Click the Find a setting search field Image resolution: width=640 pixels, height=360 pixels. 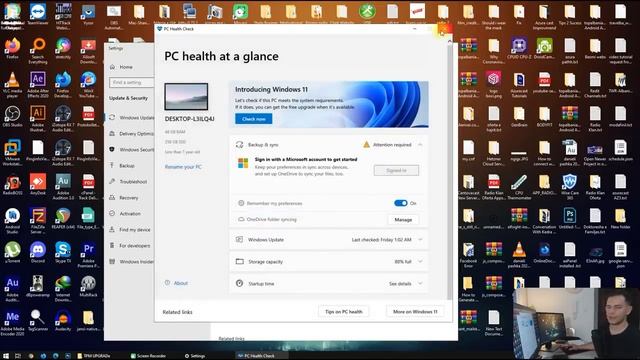tap(131, 82)
